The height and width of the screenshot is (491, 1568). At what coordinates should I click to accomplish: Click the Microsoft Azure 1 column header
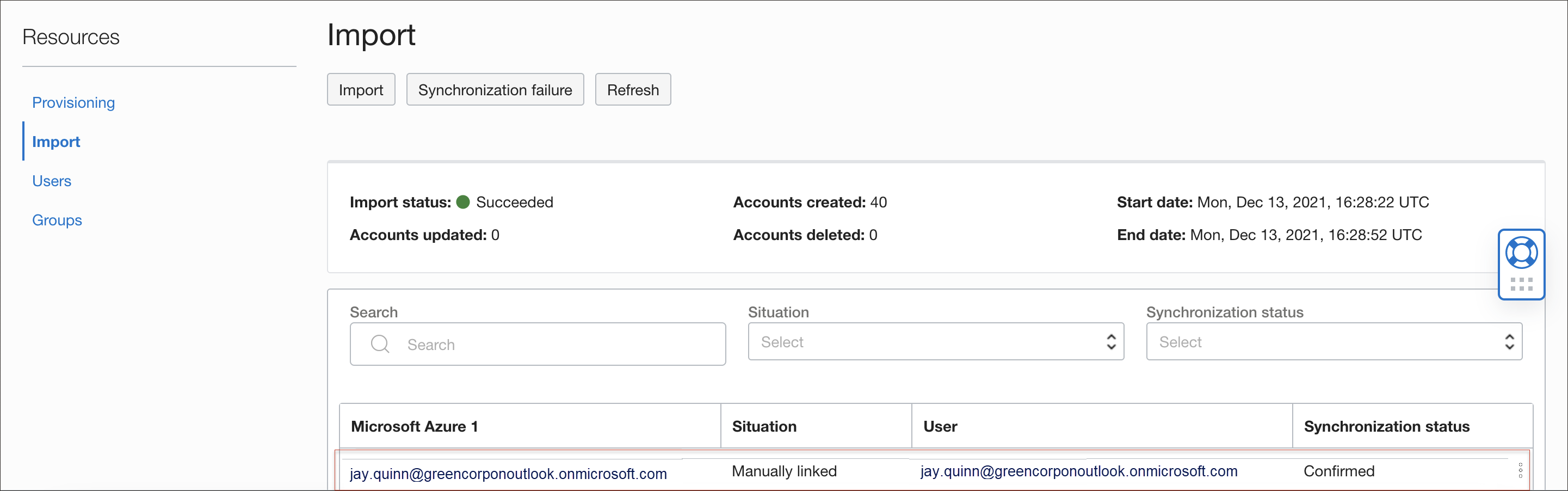coord(414,426)
